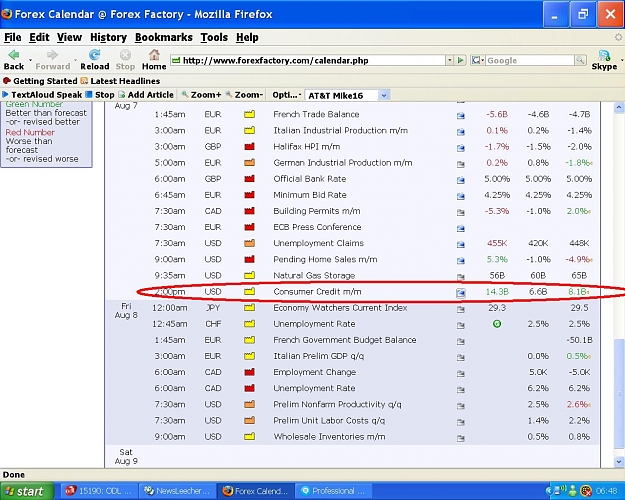
Task: Click orange impact icon for Prelim Unit Labor Costs
Action: 250,420
